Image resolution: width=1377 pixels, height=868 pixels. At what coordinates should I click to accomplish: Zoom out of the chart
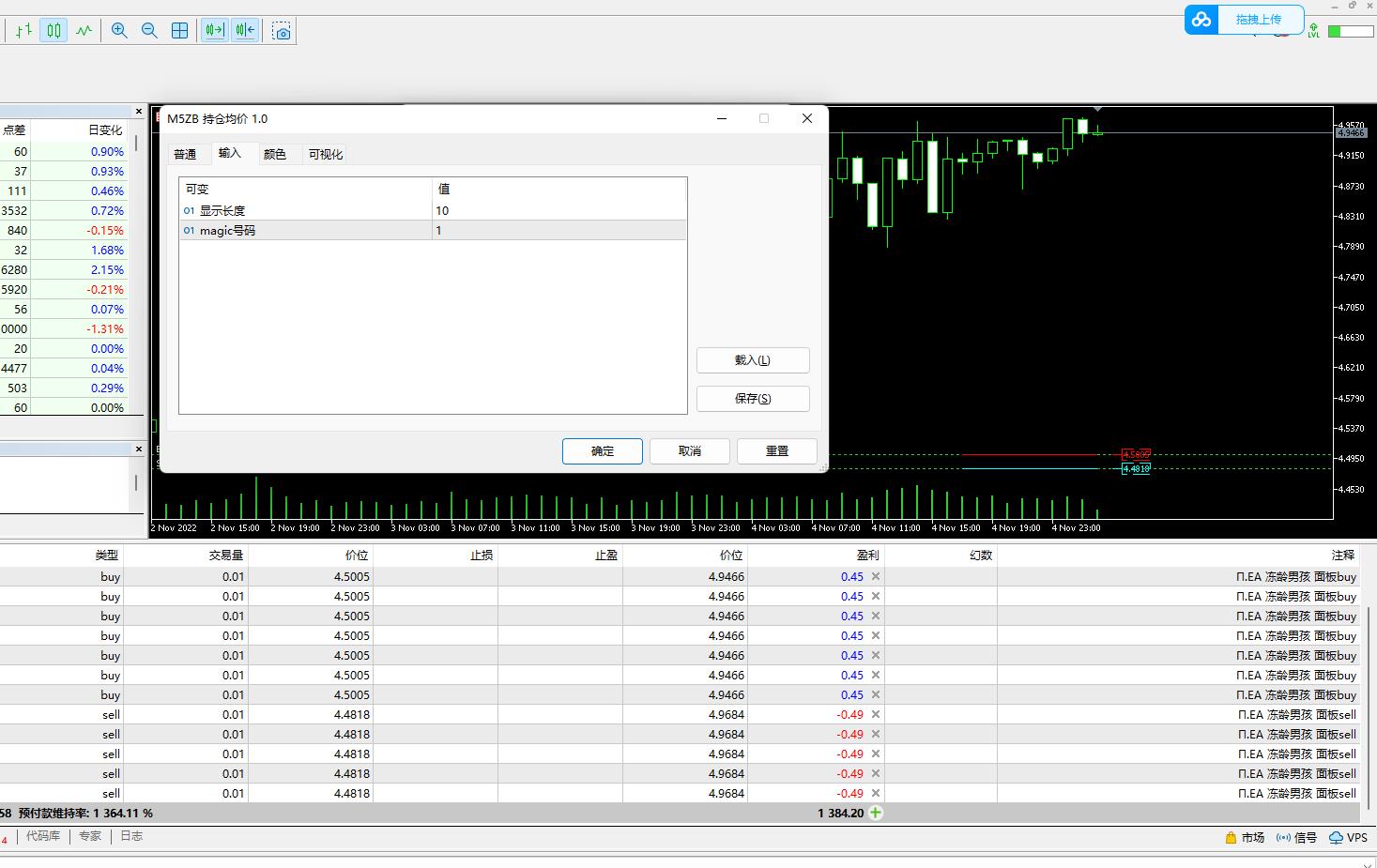click(x=149, y=30)
